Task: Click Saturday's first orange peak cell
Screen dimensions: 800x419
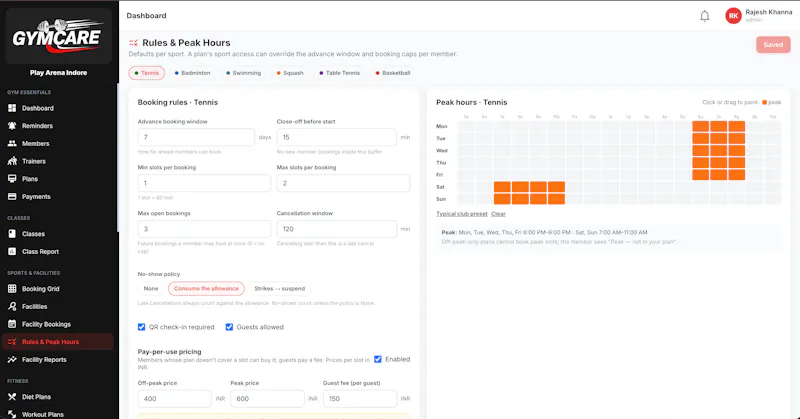Action: 503,187
